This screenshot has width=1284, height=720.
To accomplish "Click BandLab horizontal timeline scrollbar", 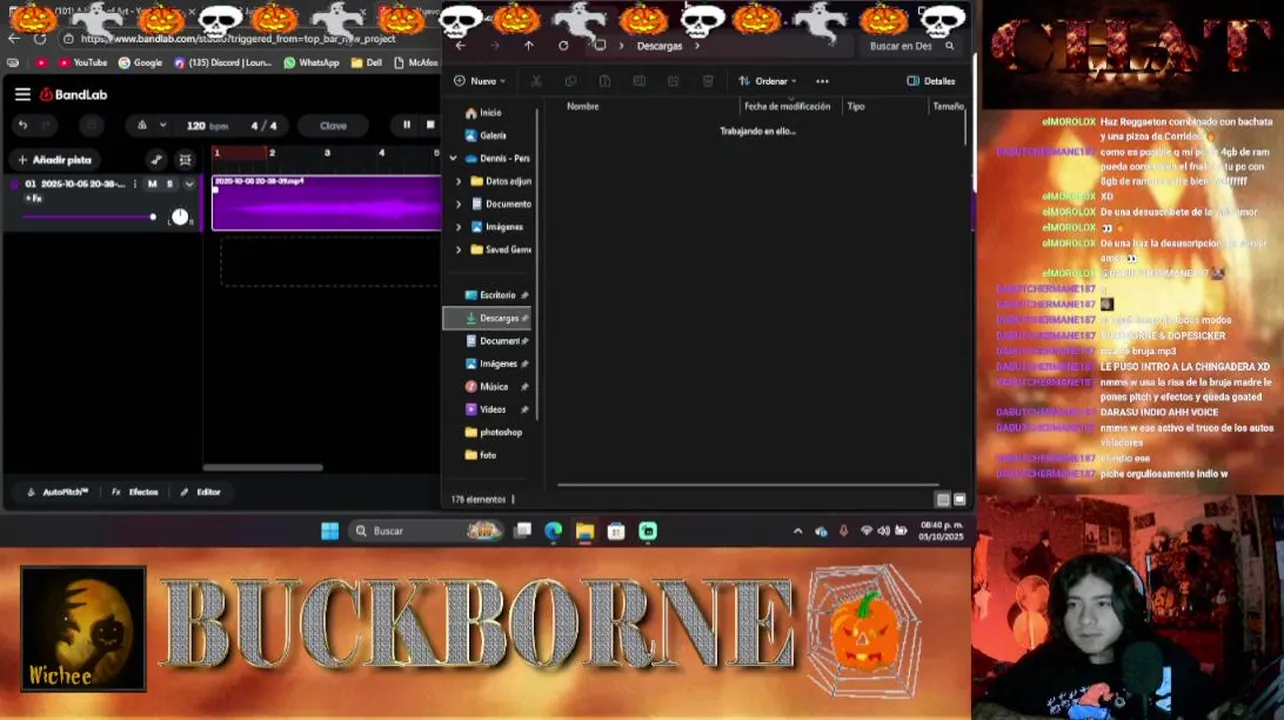I will [x=263, y=467].
